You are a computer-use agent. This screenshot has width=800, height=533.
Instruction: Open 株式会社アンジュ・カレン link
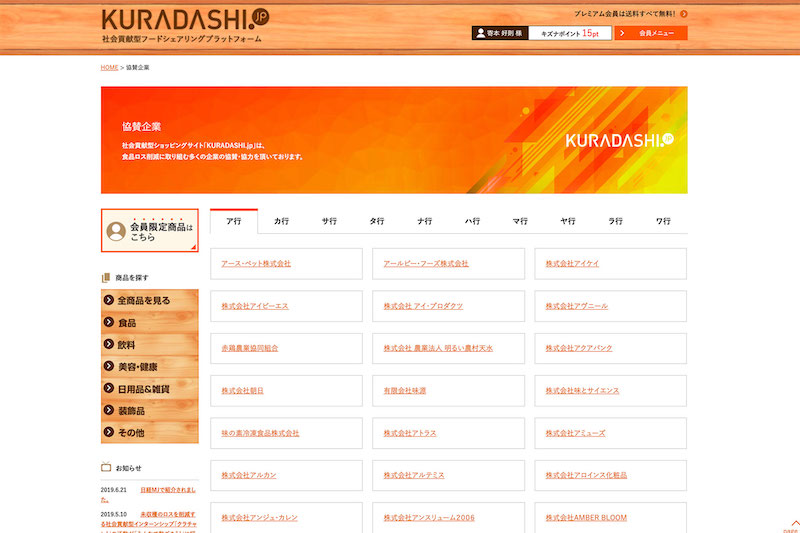[259, 518]
